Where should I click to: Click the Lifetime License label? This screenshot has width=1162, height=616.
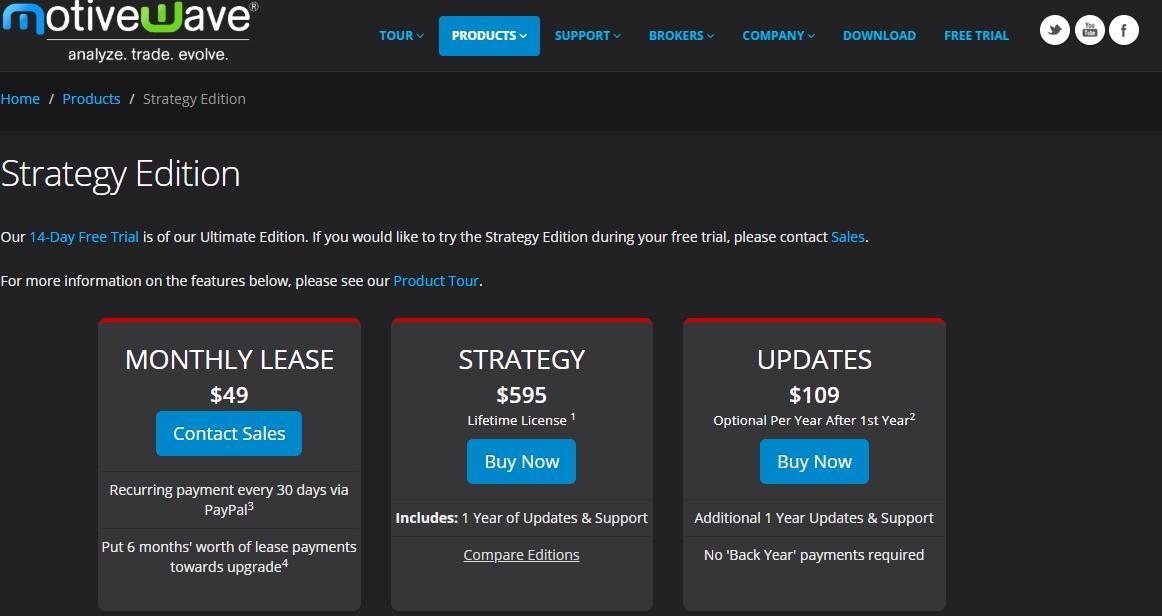(521, 420)
